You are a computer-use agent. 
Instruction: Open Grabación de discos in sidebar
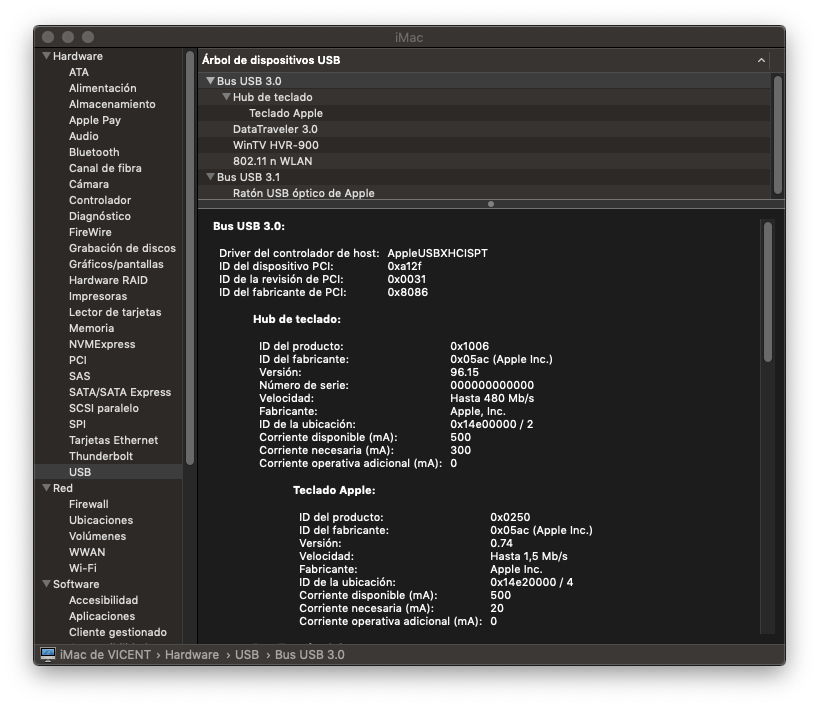[122, 248]
